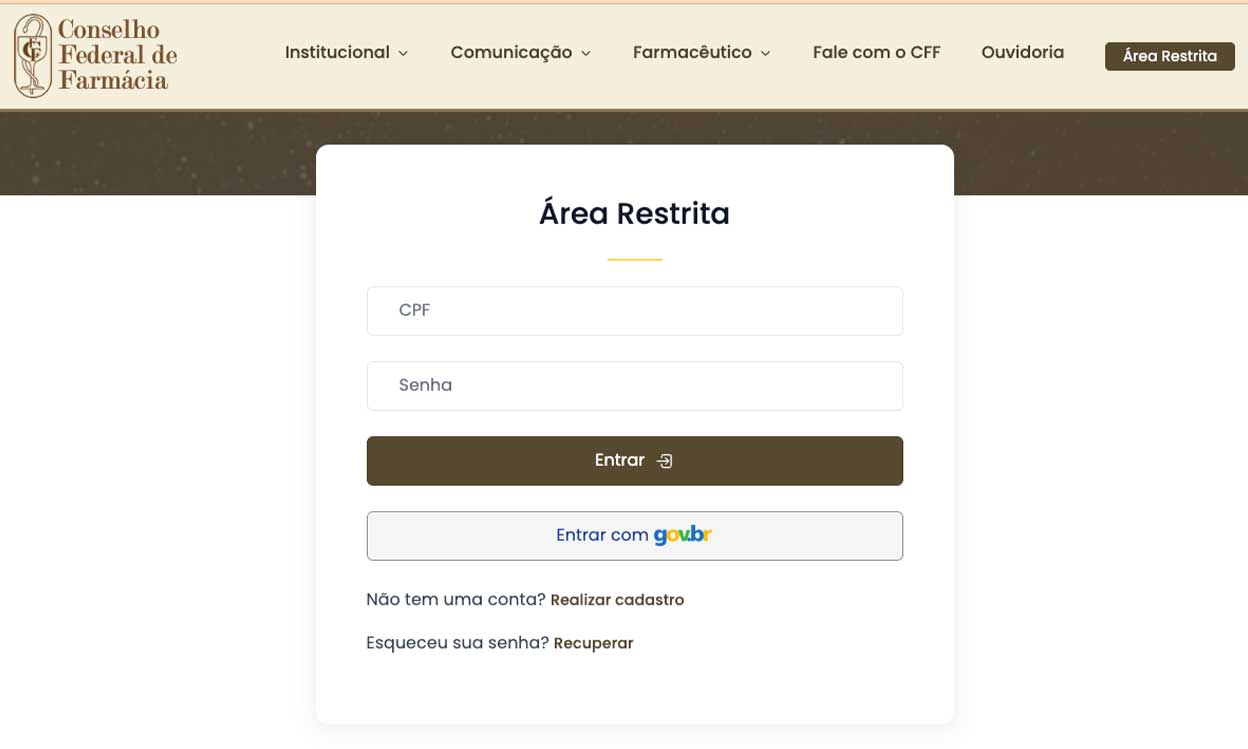The width and height of the screenshot is (1248, 749).
Task: Focus the CPF input field
Action: 634,311
